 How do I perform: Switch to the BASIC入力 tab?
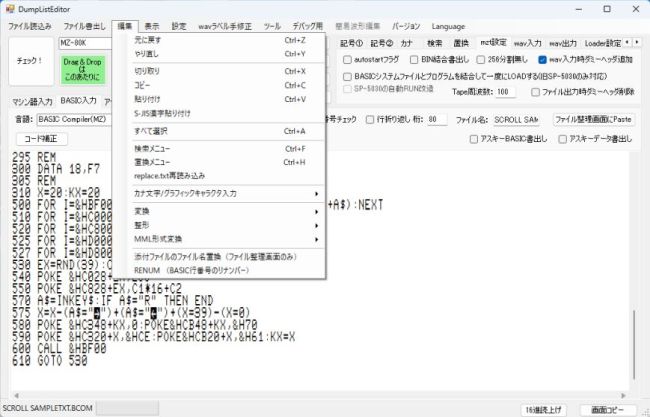pyautogui.click(x=78, y=101)
